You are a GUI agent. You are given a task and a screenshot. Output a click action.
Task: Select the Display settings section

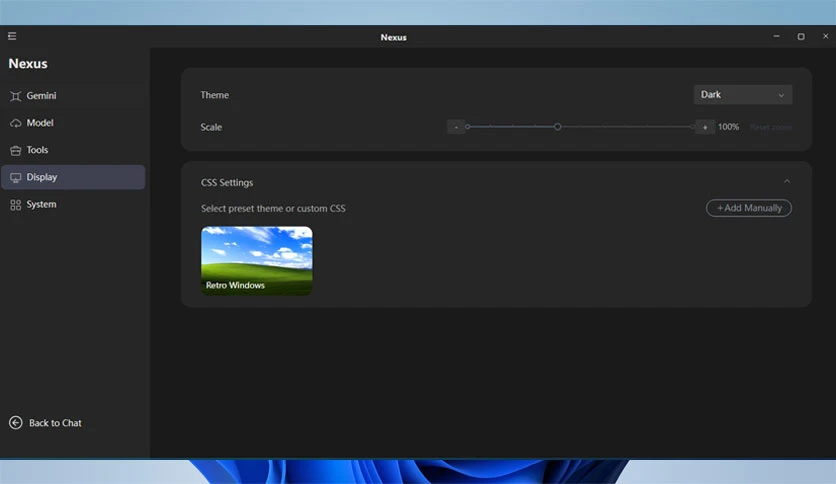click(x=73, y=177)
